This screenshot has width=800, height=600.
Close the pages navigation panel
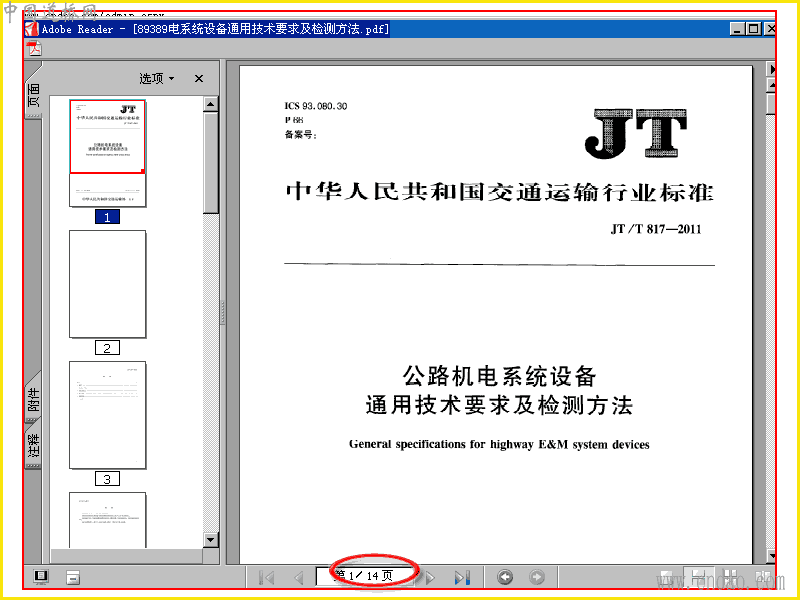click(199, 79)
